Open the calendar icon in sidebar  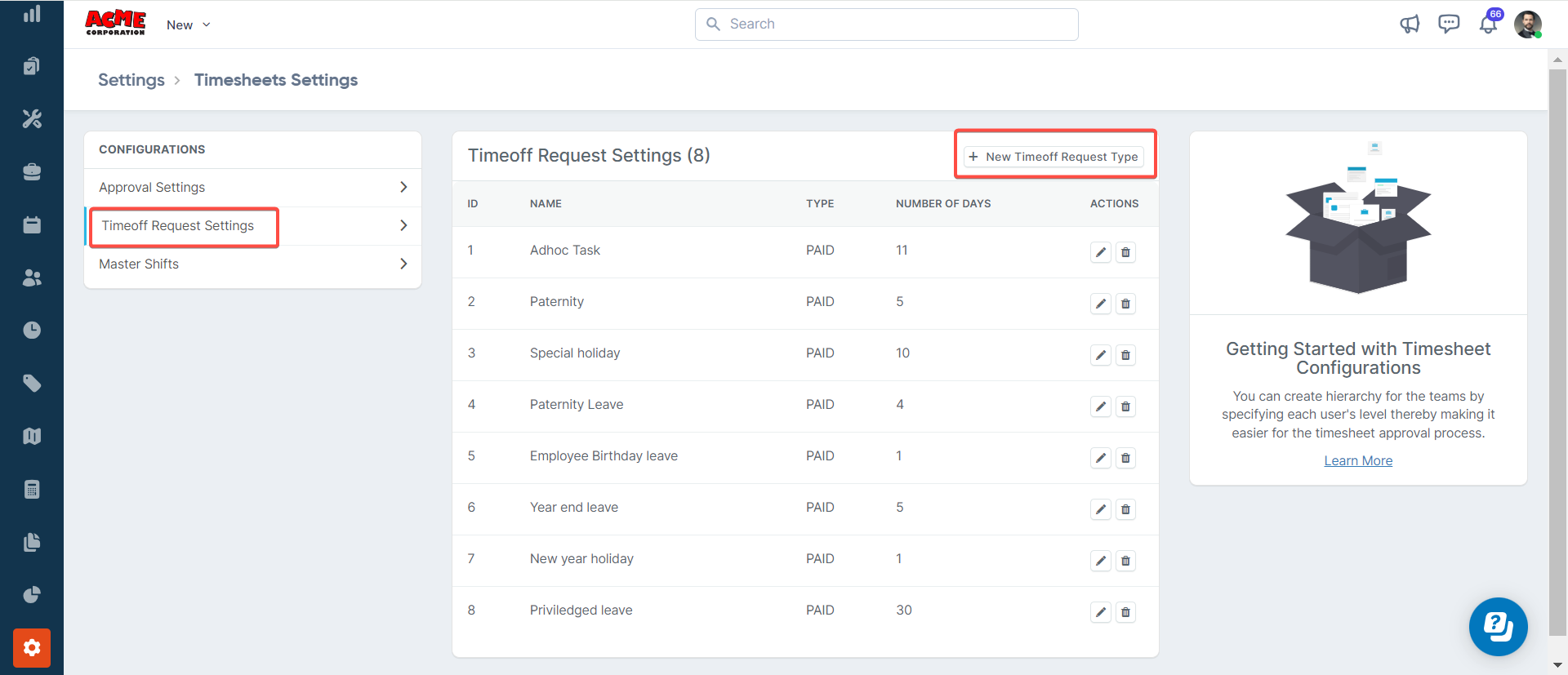coord(32,225)
